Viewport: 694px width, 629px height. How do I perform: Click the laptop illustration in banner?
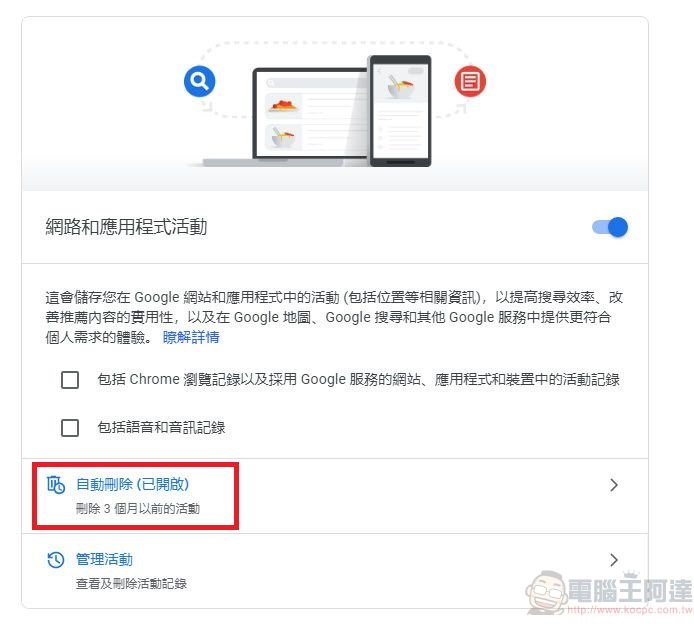tap(283, 117)
